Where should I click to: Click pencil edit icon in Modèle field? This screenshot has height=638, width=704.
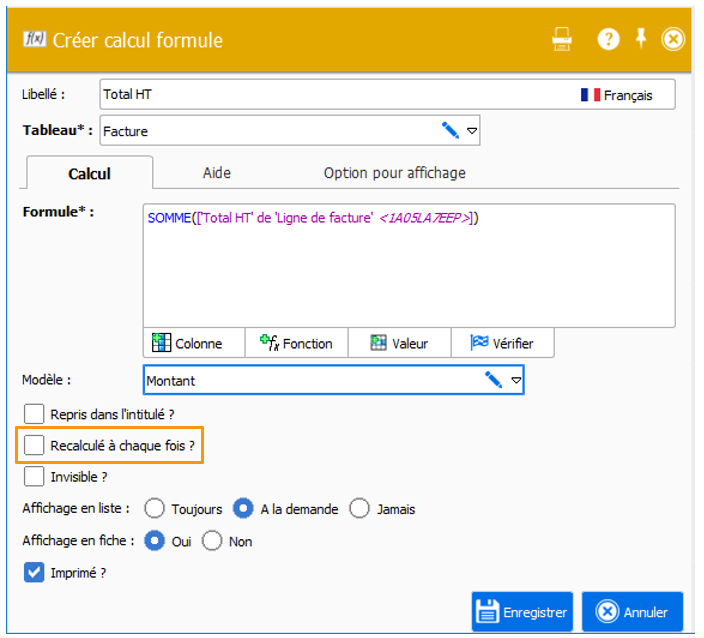coord(494,380)
